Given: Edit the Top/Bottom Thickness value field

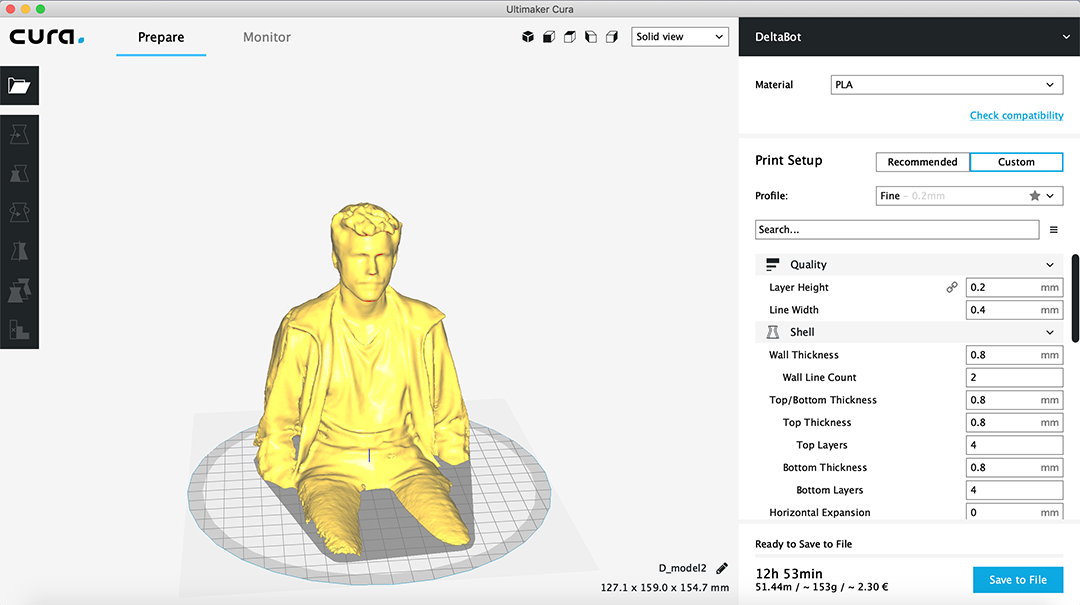Looking at the screenshot, I should [x=1014, y=400].
